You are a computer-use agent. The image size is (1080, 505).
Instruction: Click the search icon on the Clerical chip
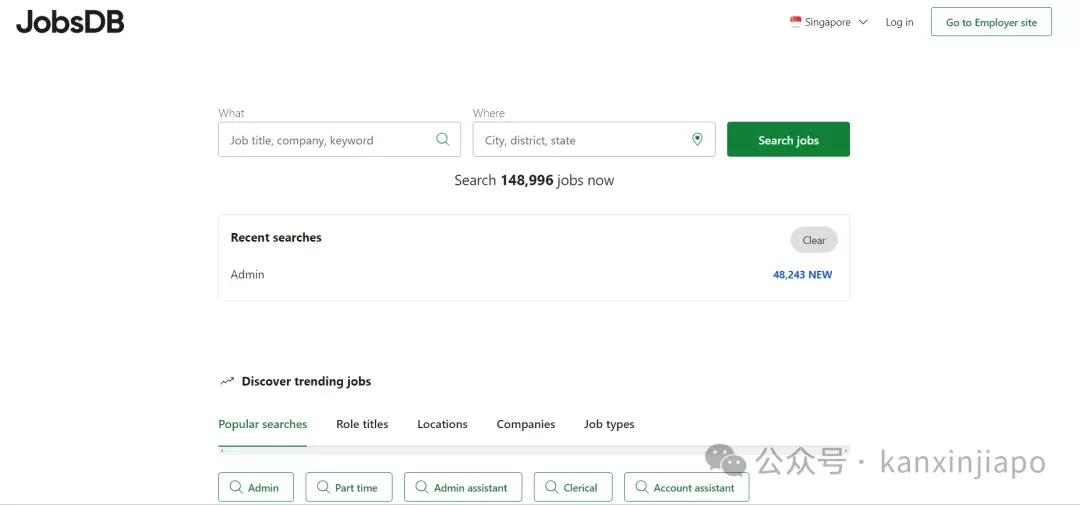coord(551,487)
